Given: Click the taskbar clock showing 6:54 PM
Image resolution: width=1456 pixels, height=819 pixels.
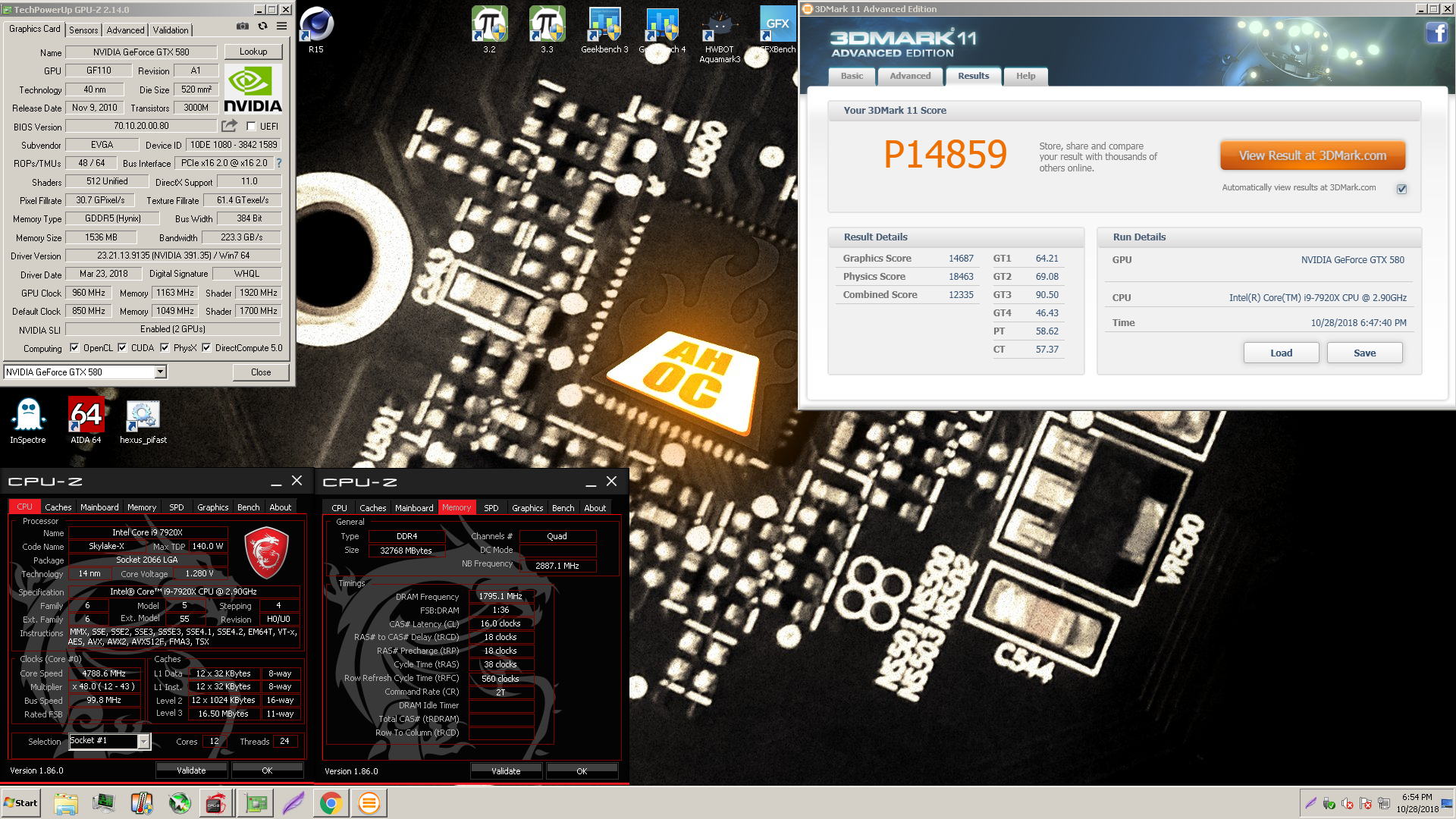Looking at the screenshot, I should [1417, 803].
